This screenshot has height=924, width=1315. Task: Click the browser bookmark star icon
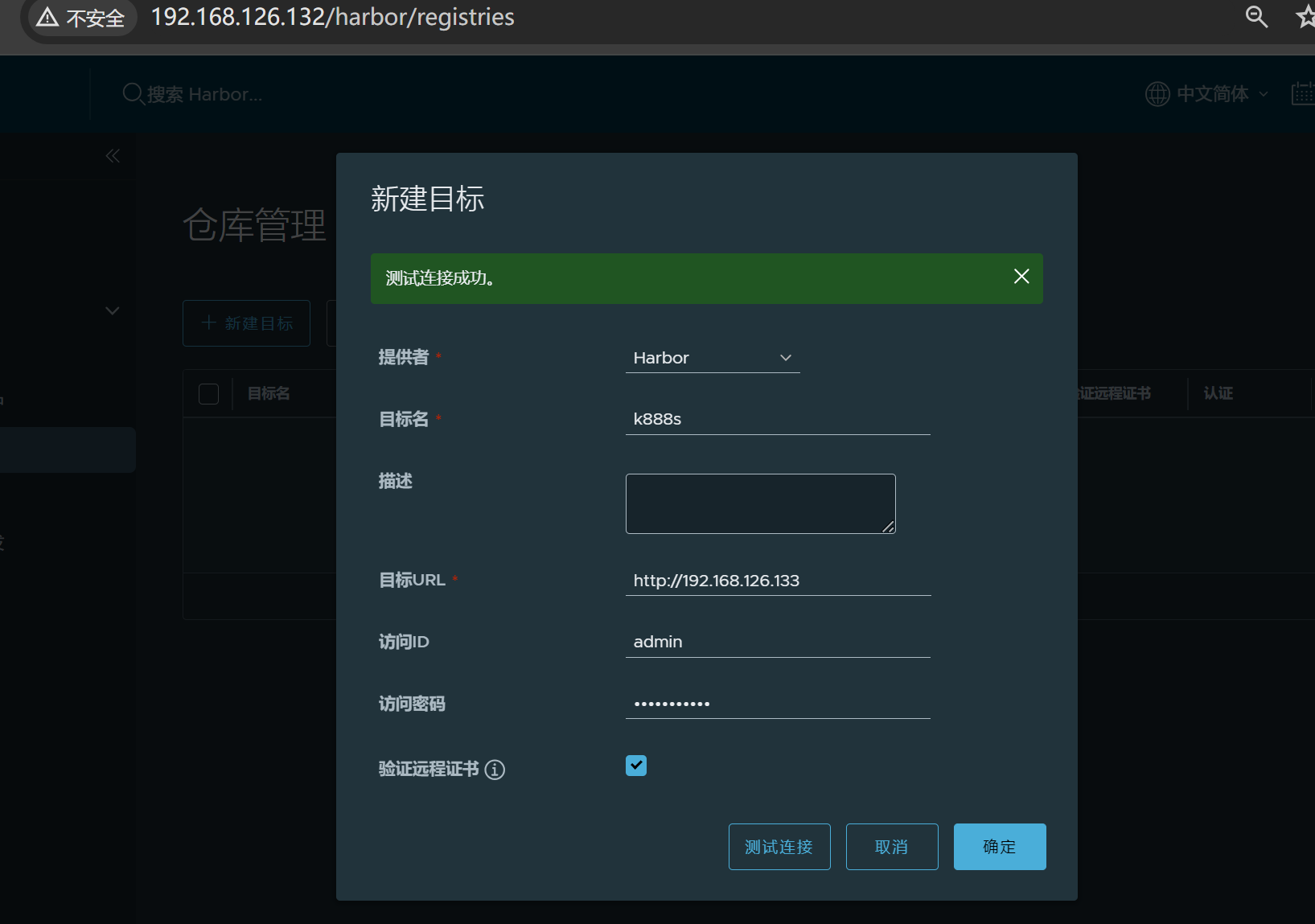(x=1305, y=17)
